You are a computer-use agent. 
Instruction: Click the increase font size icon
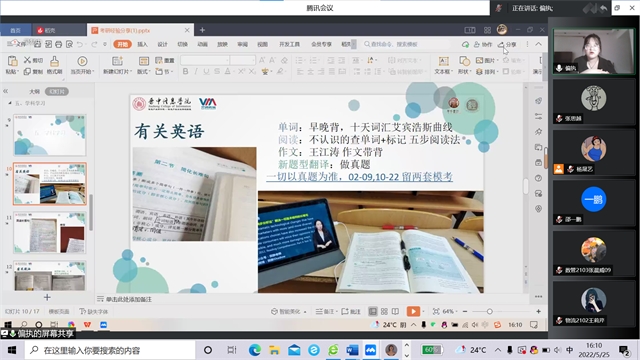pyautogui.click(x=262, y=60)
